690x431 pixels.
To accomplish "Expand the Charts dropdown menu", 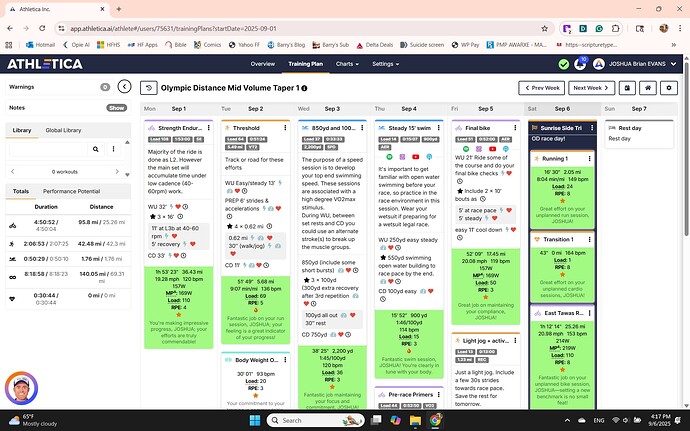I will [347, 64].
